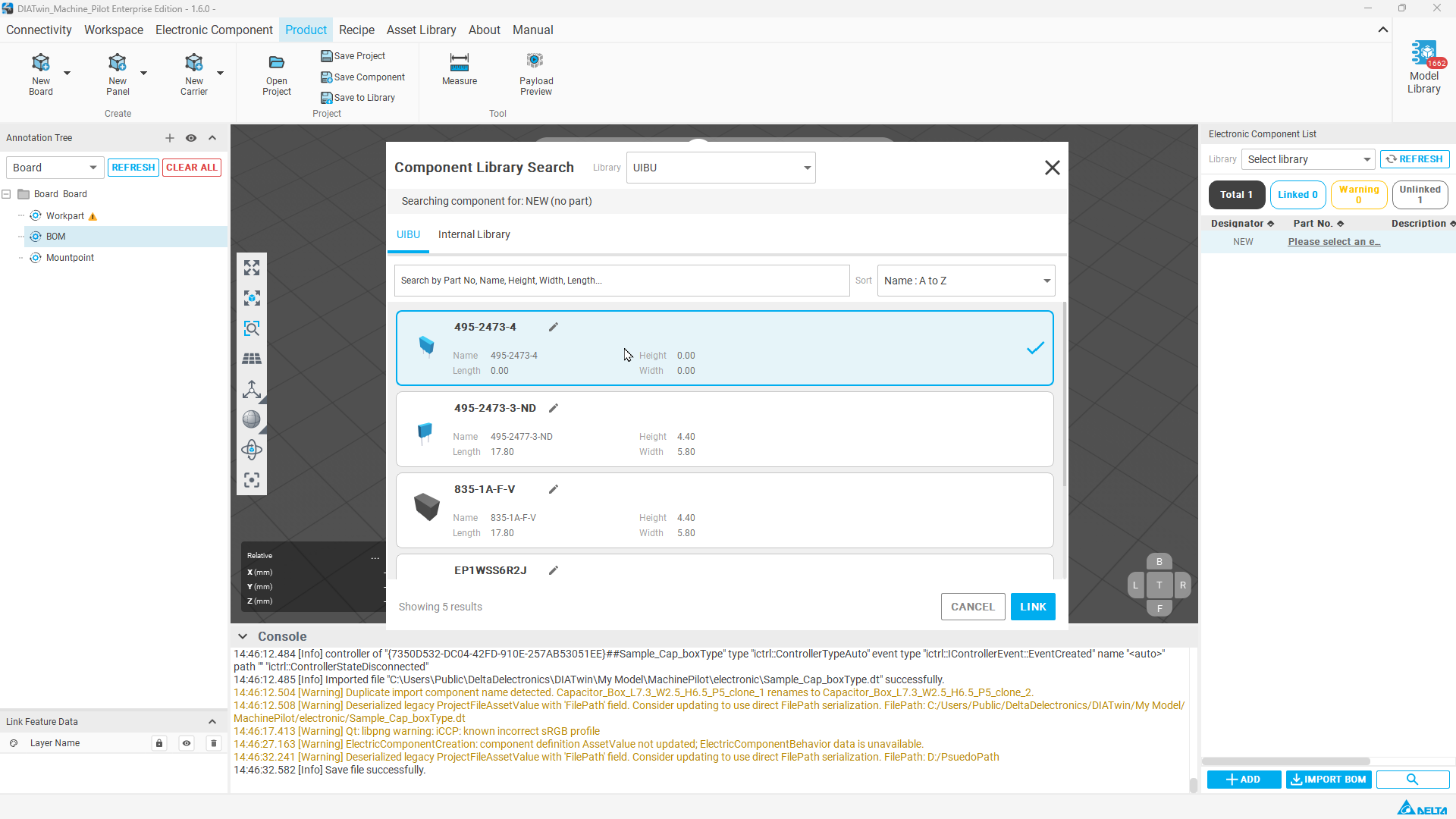Collapse the Annotation Tree panel

pos(212,138)
